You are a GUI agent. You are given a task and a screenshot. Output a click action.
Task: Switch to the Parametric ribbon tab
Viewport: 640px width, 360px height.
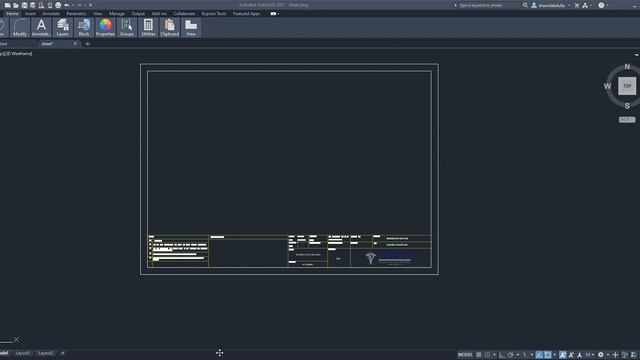coord(76,14)
